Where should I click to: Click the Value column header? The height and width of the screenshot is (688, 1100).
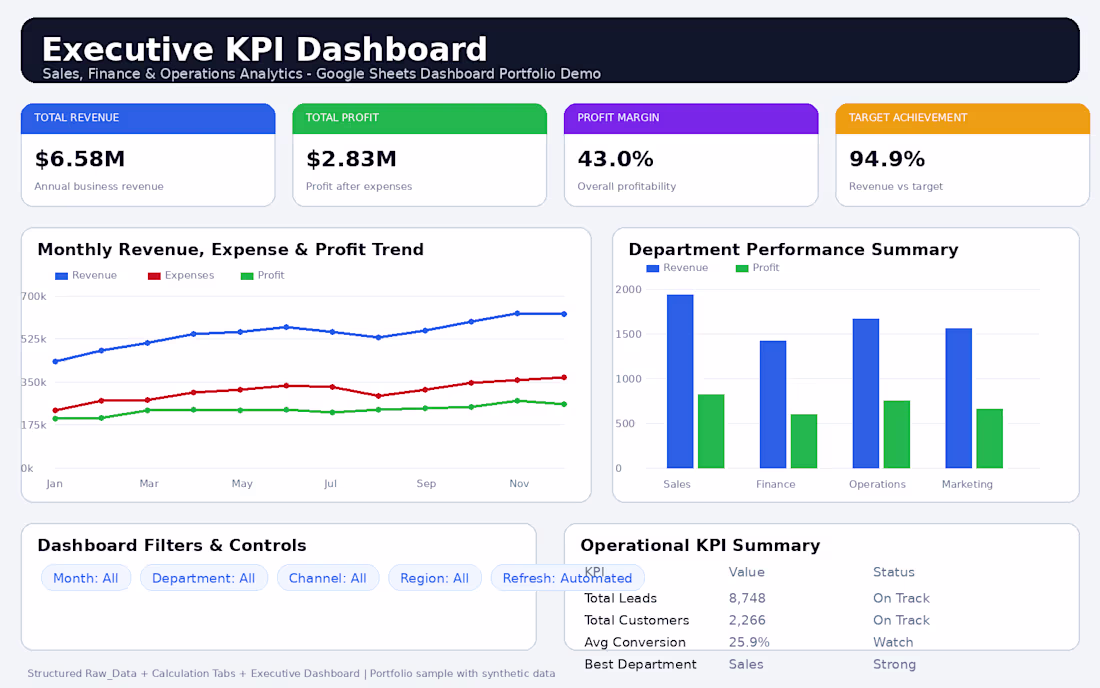[746, 572]
